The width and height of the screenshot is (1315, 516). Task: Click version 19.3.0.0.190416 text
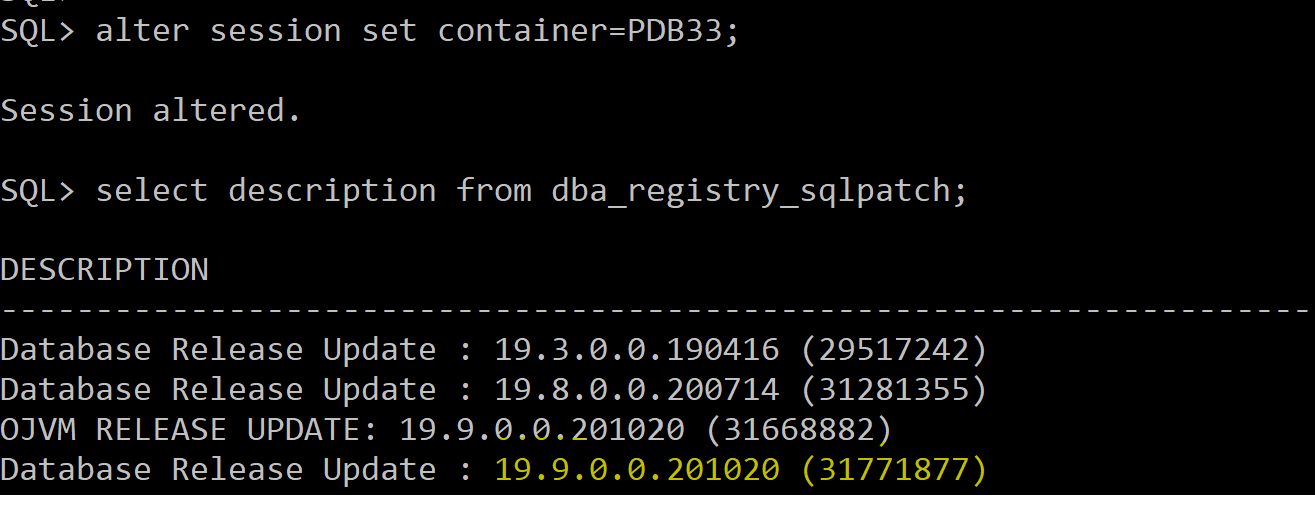click(636, 350)
